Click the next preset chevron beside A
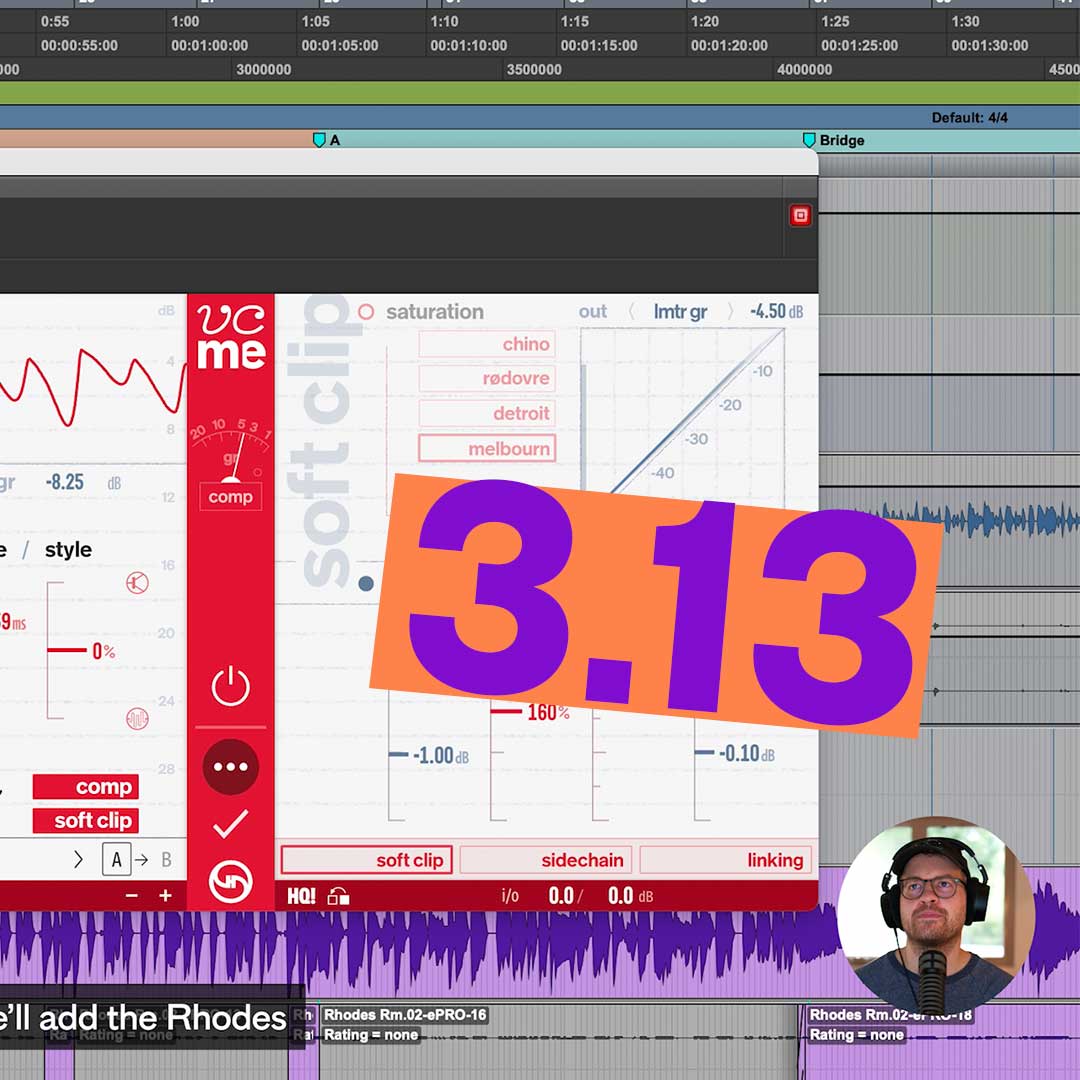The image size is (1080, 1080). click(x=79, y=859)
